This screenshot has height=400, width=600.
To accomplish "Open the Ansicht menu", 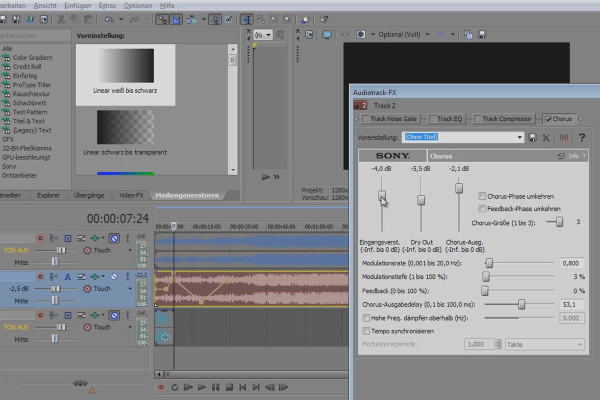I will pos(45,6).
